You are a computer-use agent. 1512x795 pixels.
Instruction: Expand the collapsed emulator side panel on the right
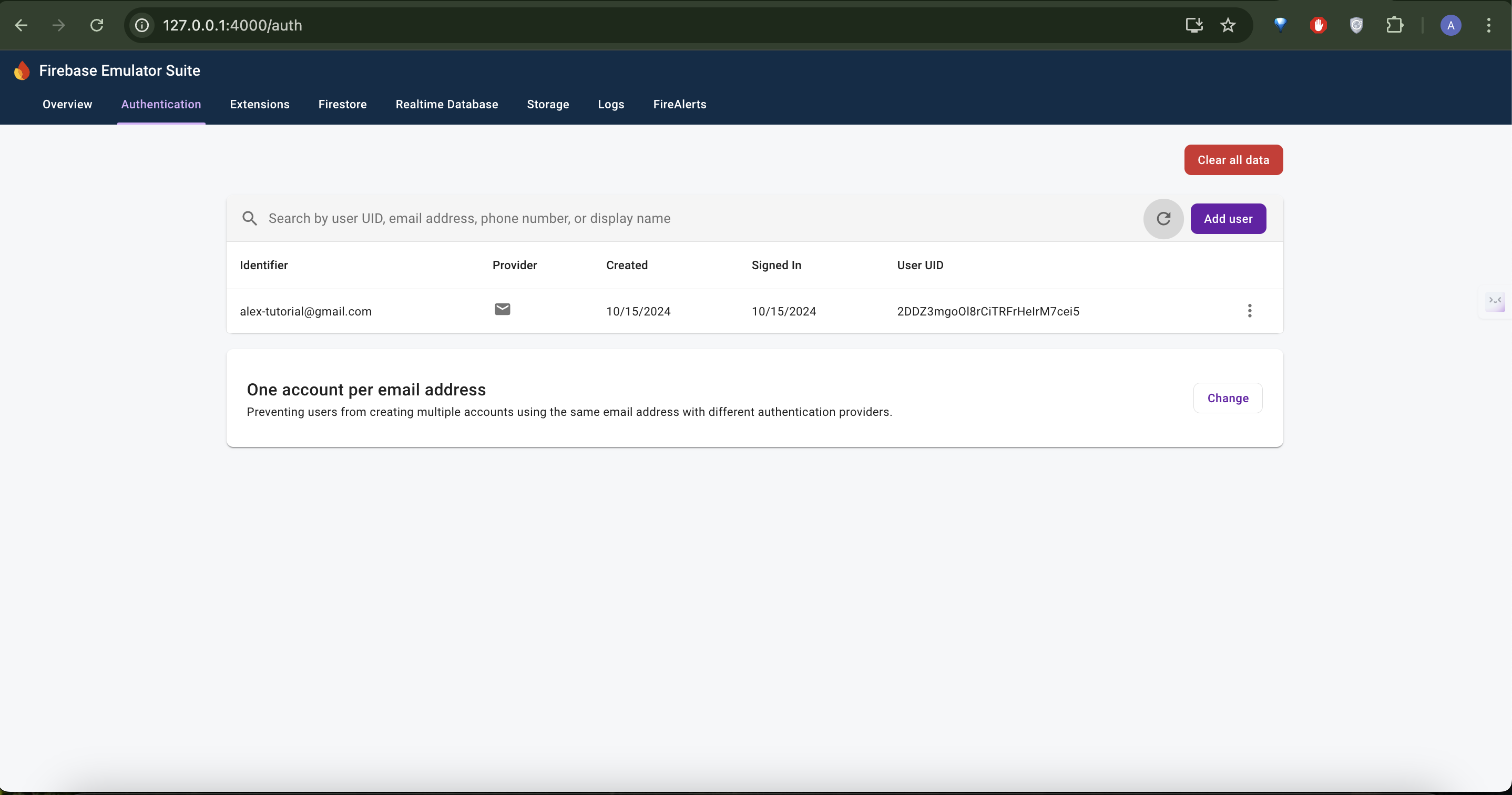pyautogui.click(x=1496, y=302)
